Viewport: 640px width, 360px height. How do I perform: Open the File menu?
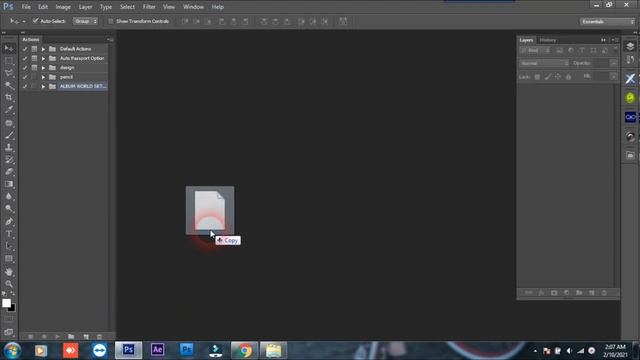coord(26,7)
